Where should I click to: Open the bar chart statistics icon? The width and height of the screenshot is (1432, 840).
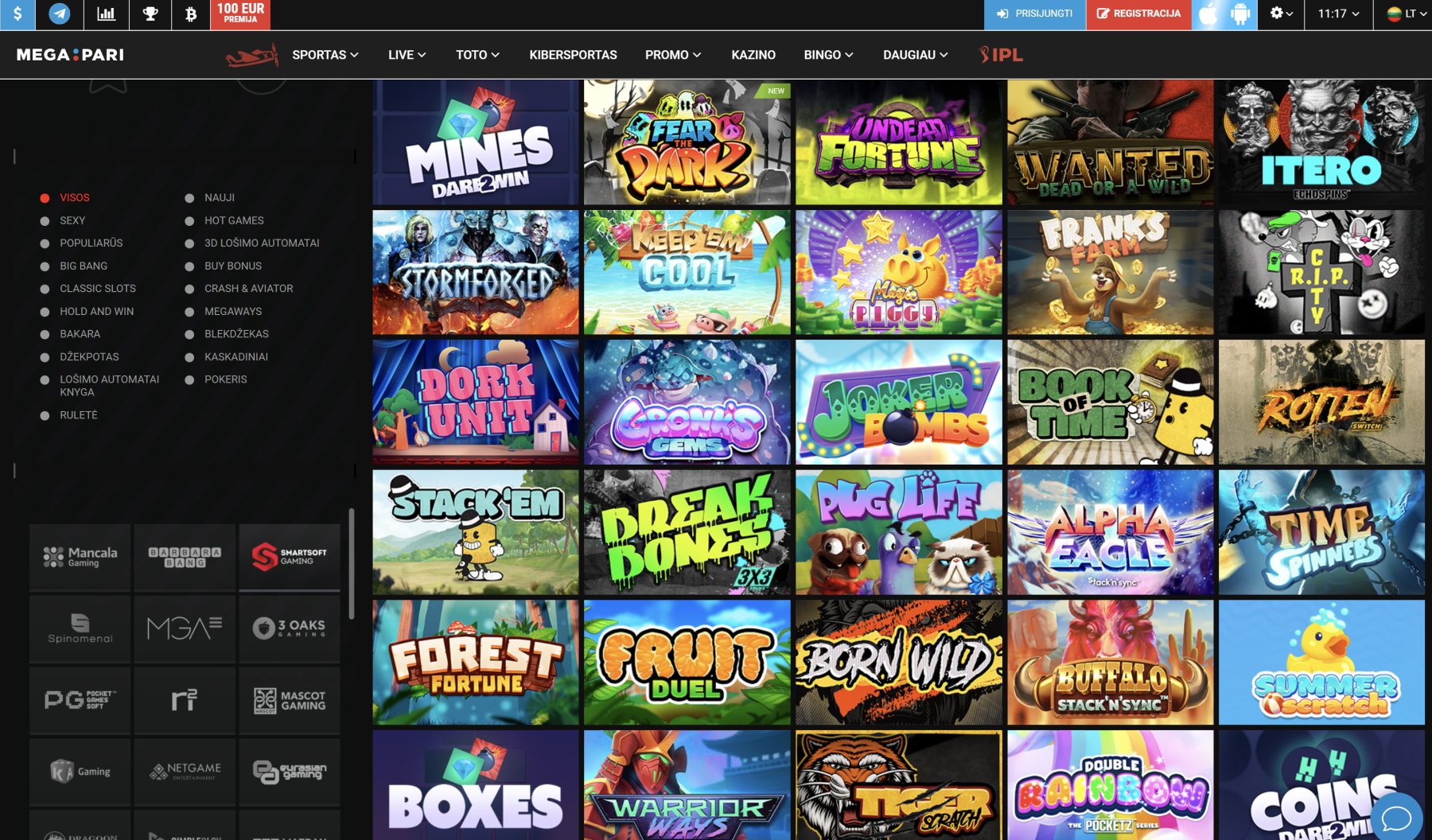106,14
